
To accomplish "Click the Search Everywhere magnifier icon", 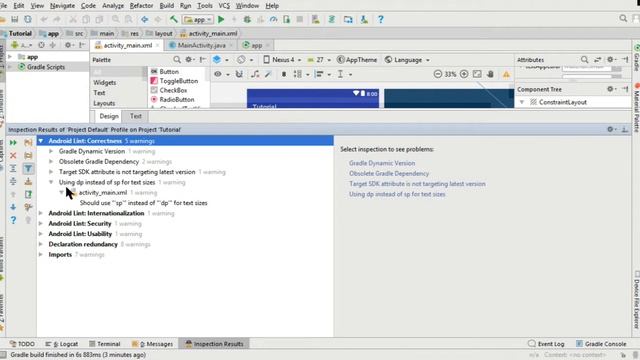I will [623, 18].
